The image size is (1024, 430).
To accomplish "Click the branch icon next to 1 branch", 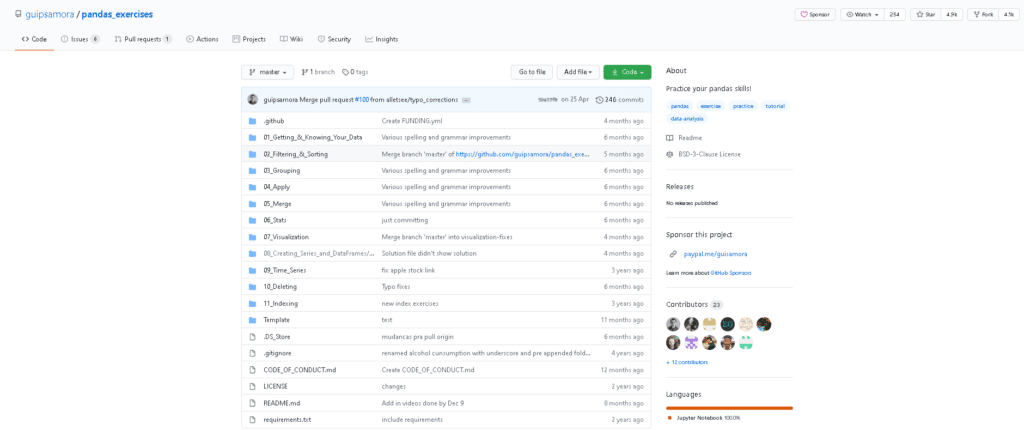I will point(304,72).
